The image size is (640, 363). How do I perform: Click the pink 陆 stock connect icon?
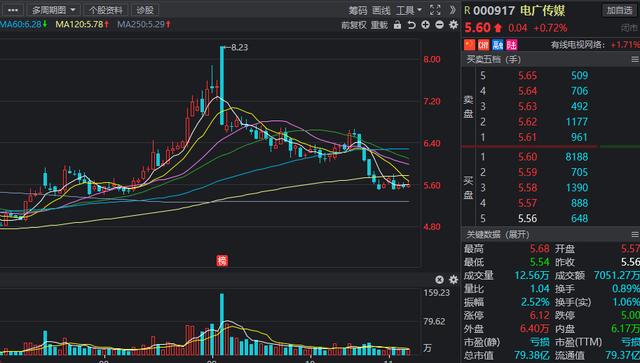pos(511,45)
